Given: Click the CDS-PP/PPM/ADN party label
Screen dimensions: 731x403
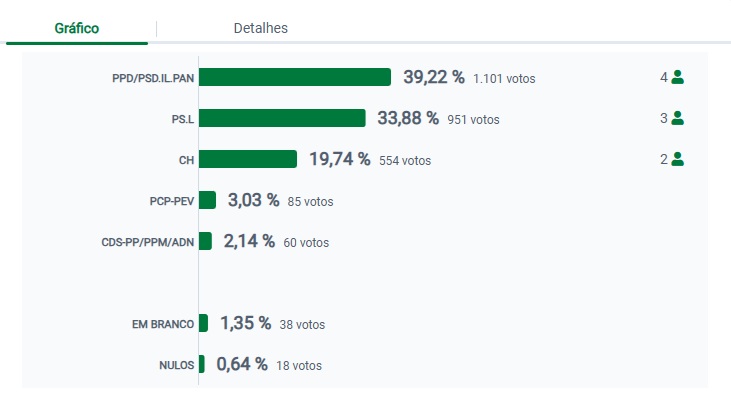Looking at the screenshot, I should [x=148, y=242].
